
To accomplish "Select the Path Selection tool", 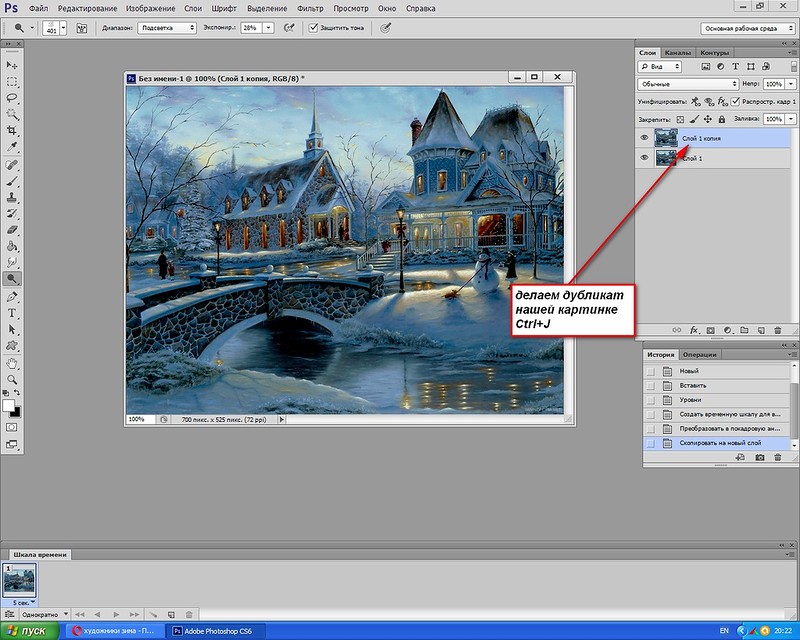I will 11,329.
